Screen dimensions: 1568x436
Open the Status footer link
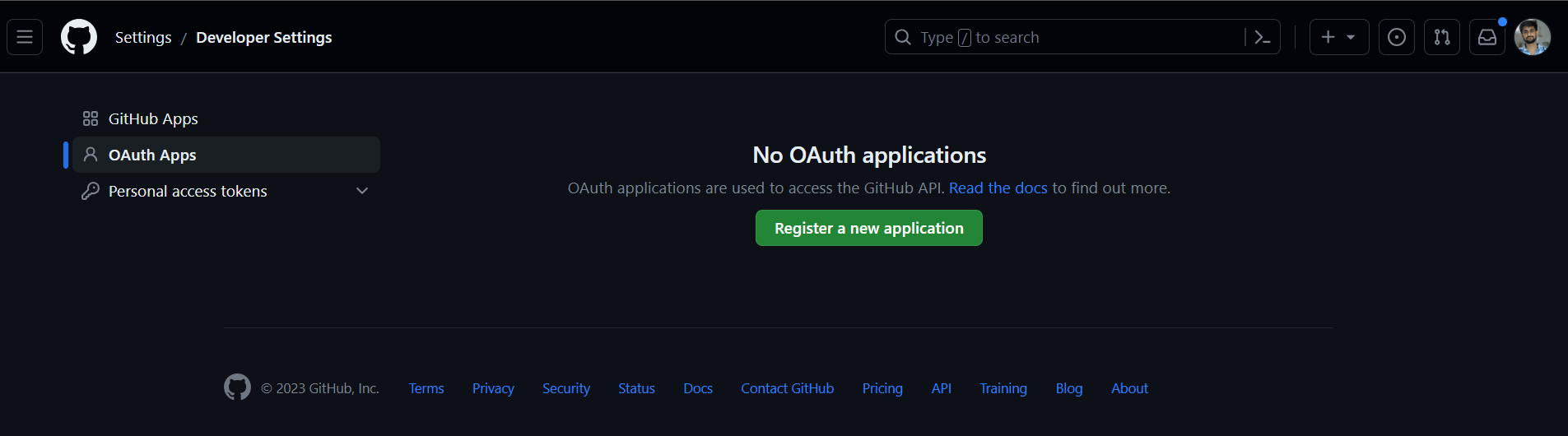pos(636,388)
